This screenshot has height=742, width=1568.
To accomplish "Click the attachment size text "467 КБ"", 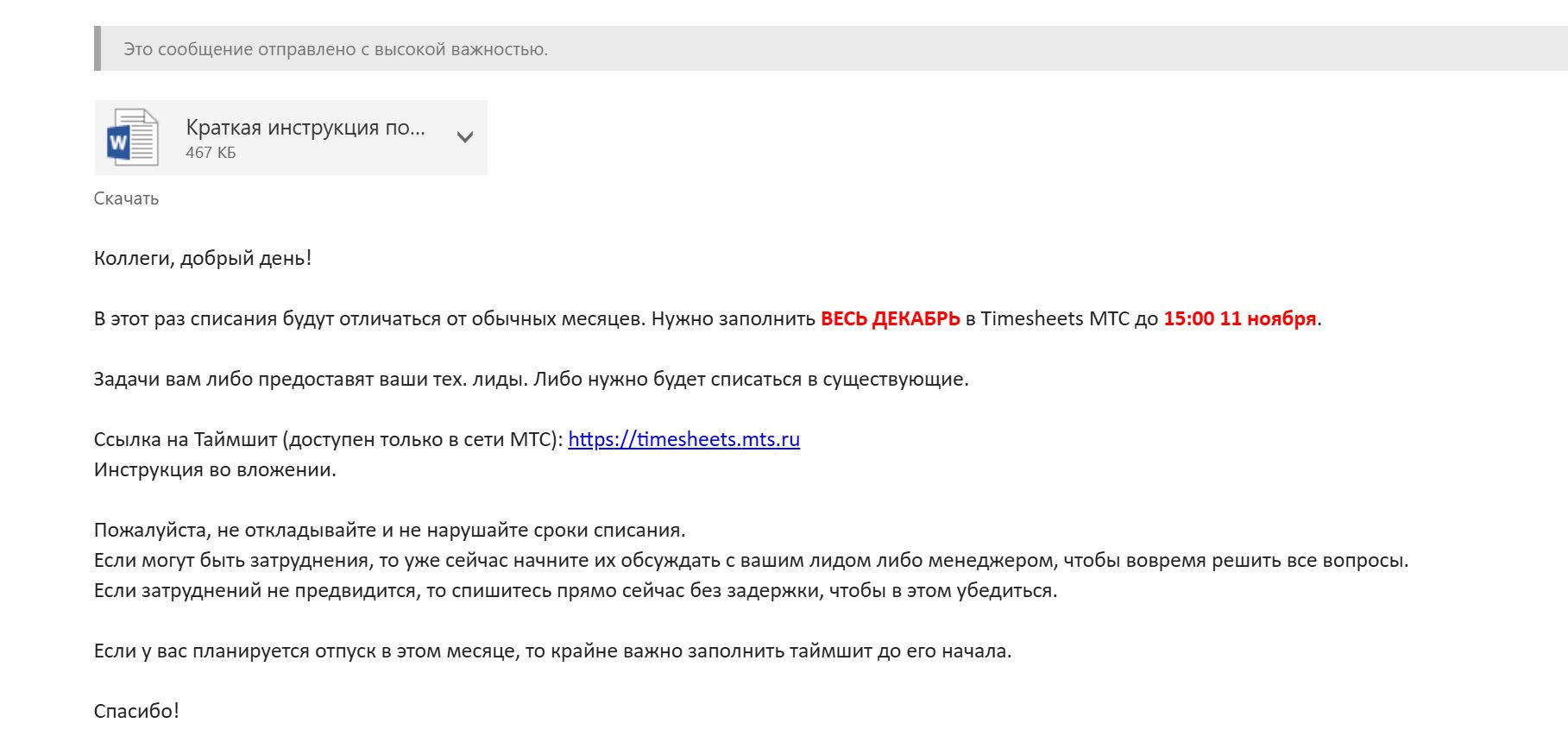I will [x=211, y=153].
